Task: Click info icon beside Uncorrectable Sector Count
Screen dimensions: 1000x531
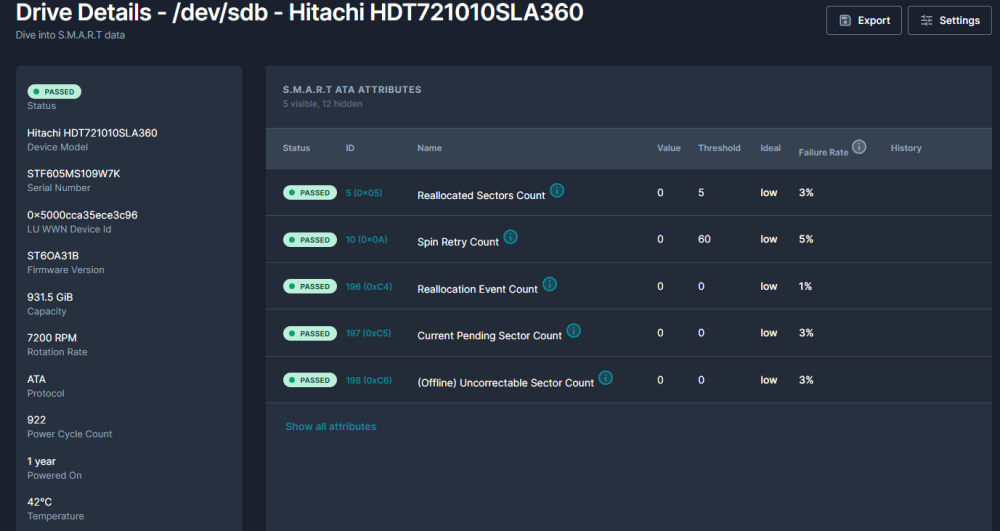Action: (x=605, y=377)
